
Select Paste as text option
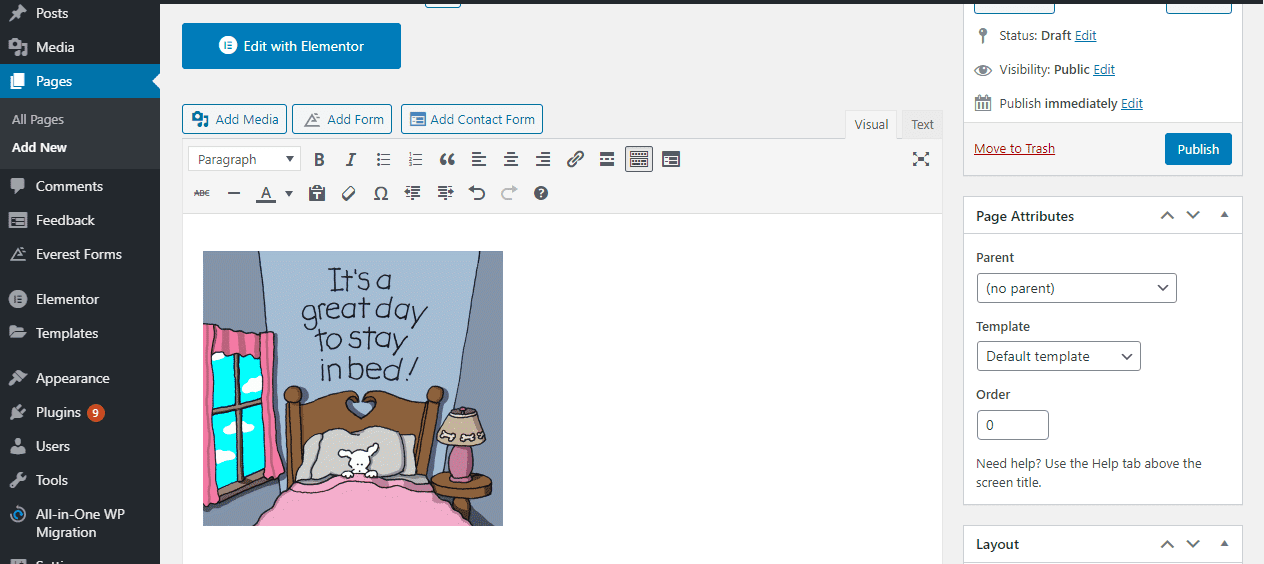(x=317, y=193)
